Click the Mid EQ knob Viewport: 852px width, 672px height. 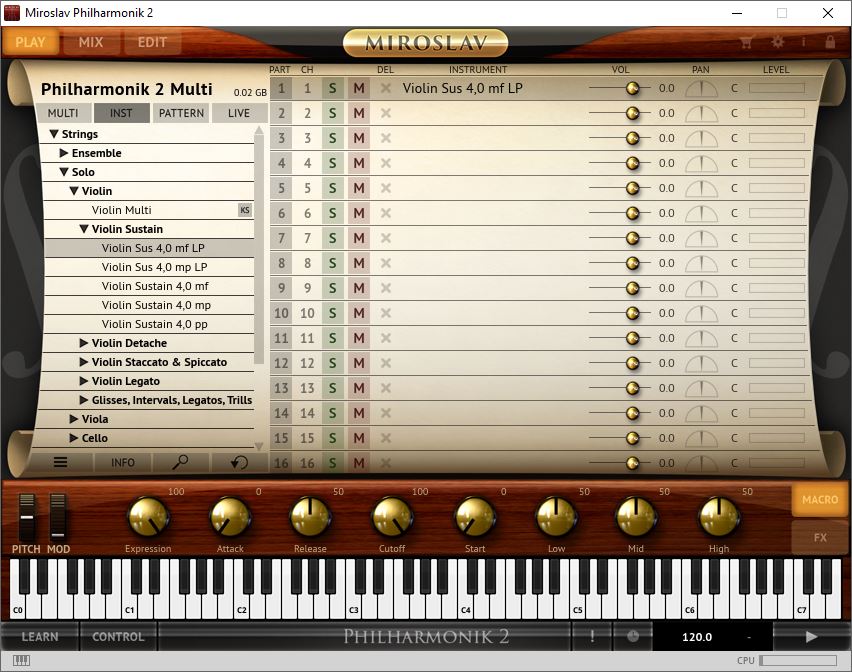tap(636, 517)
